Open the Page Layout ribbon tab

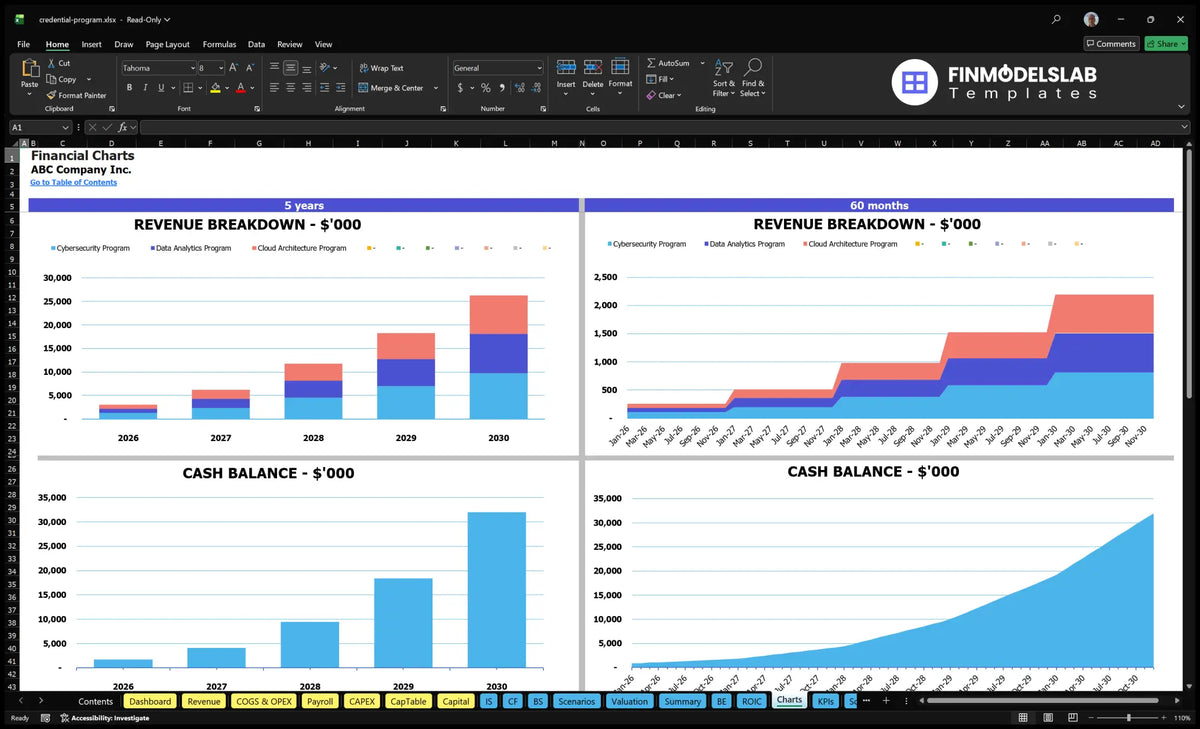coord(167,44)
